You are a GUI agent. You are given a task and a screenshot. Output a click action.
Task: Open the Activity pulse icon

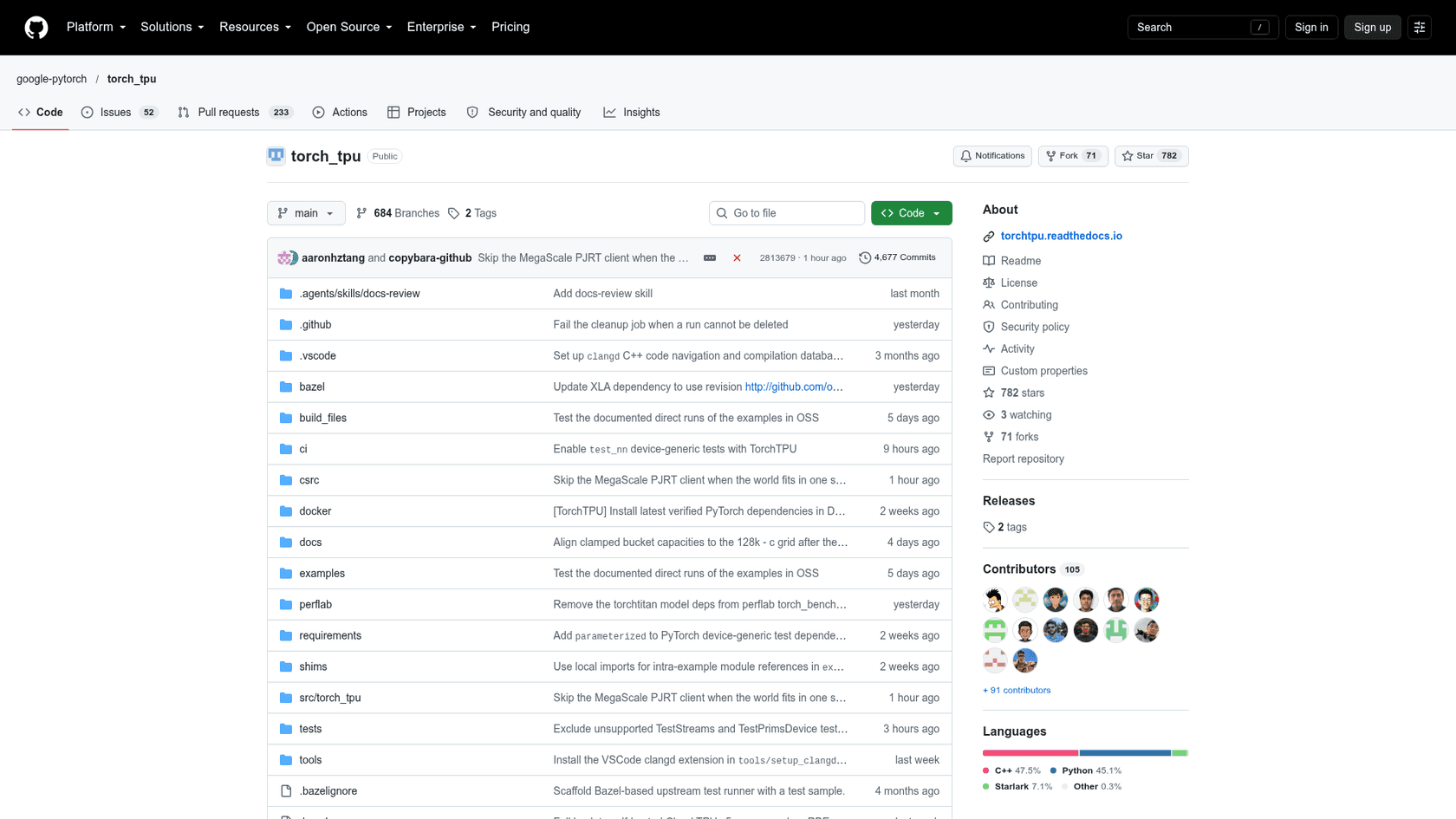pyautogui.click(x=989, y=348)
